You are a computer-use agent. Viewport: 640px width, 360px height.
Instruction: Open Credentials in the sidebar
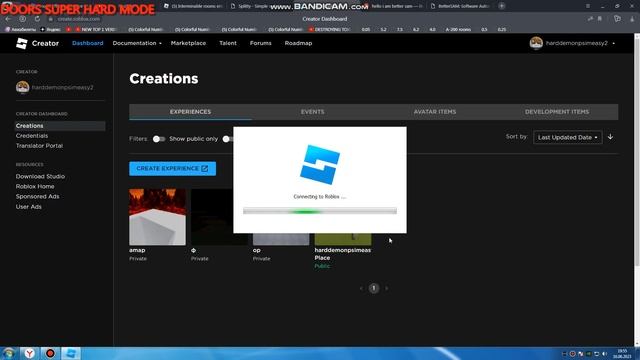(32, 136)
